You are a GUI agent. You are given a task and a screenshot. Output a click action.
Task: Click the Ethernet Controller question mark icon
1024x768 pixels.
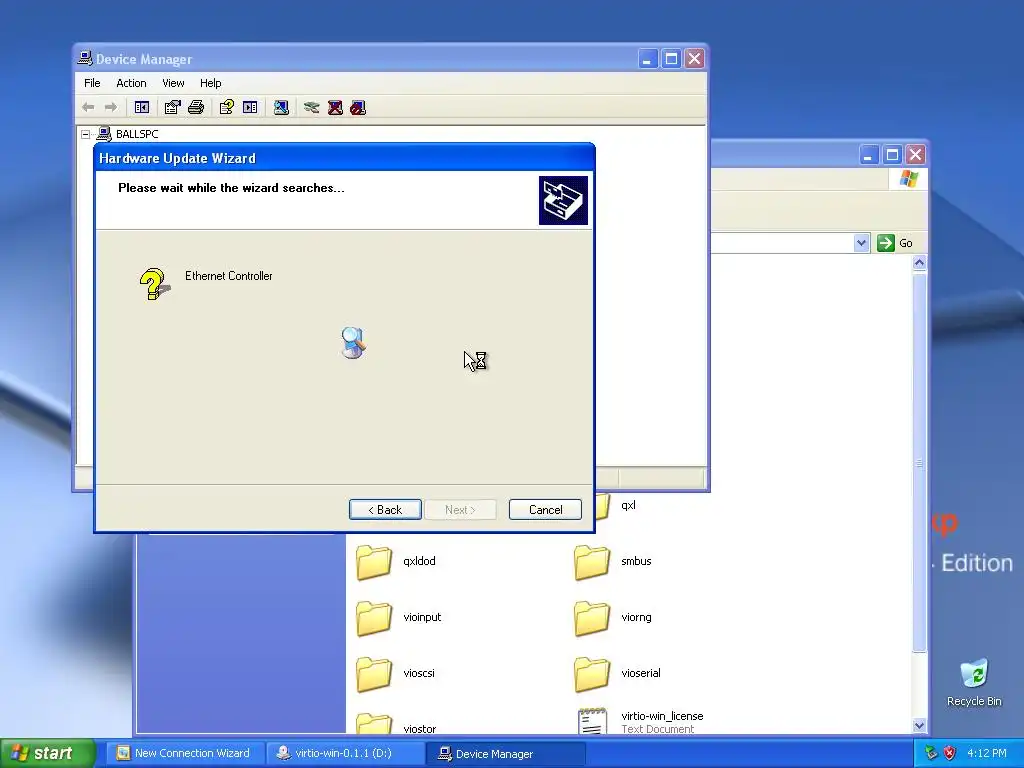pyautogui.click(x=154, y=284)
